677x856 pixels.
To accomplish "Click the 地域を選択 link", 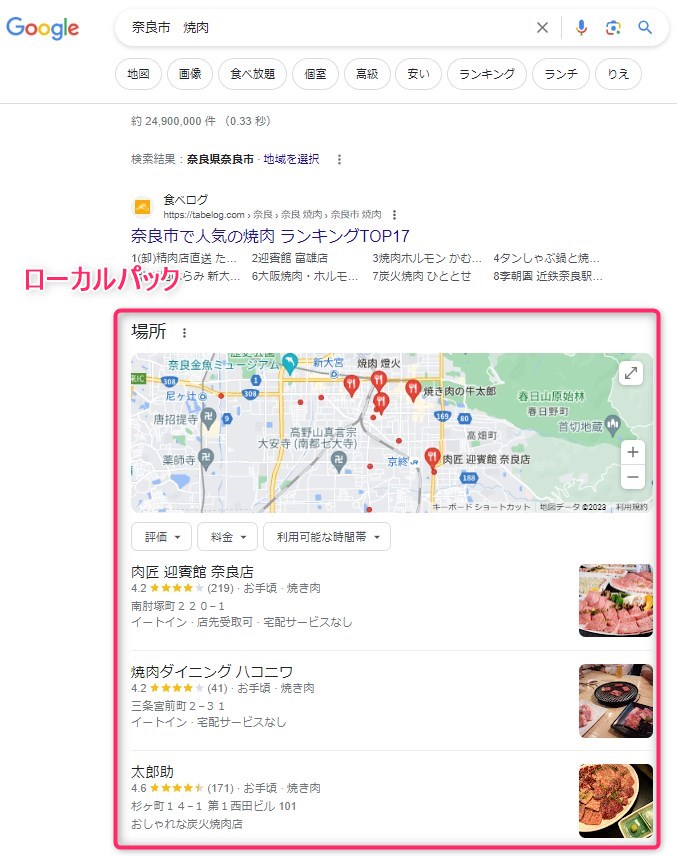I will point(291,159).
